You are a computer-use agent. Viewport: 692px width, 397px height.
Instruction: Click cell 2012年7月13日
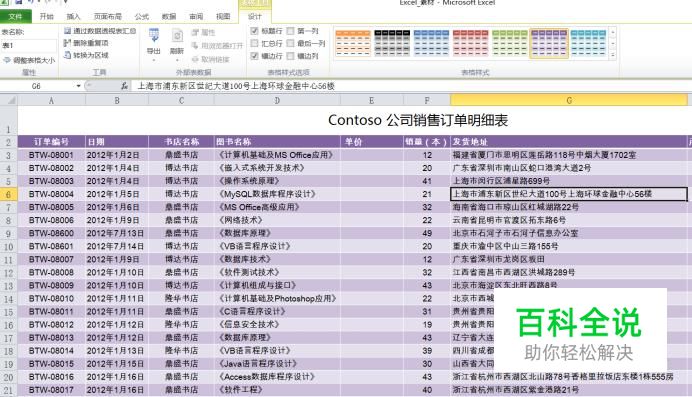(117, 233)
